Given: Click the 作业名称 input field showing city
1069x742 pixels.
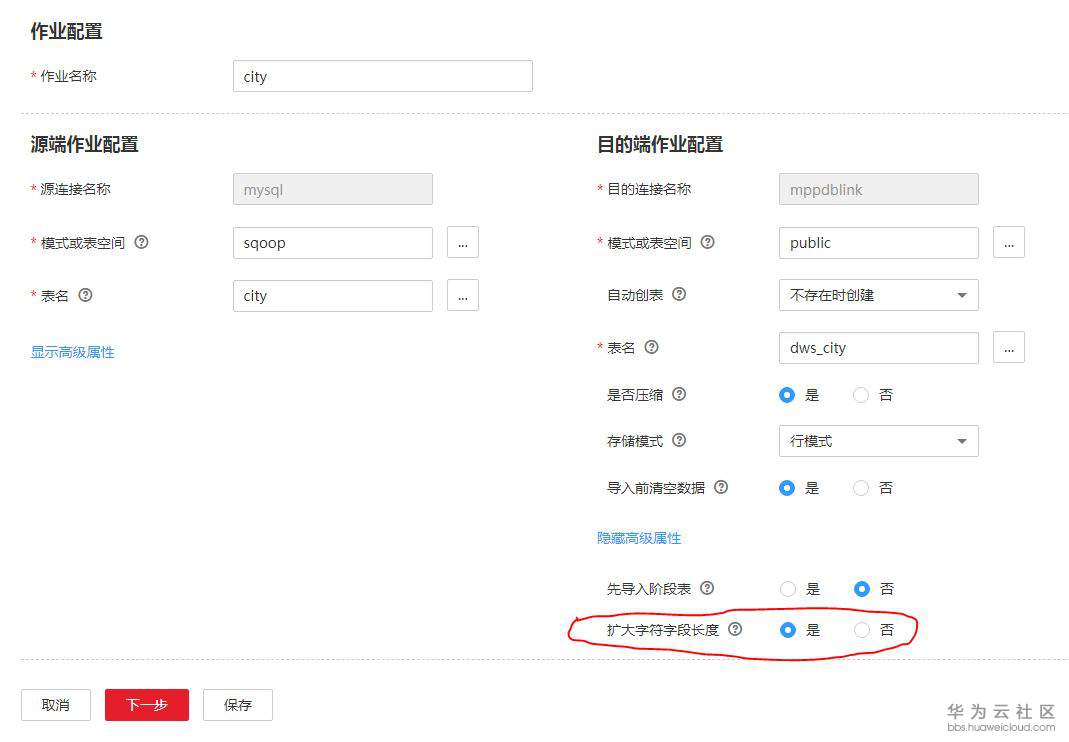Looking at the screenshot, I should click(x=382, y=75).
